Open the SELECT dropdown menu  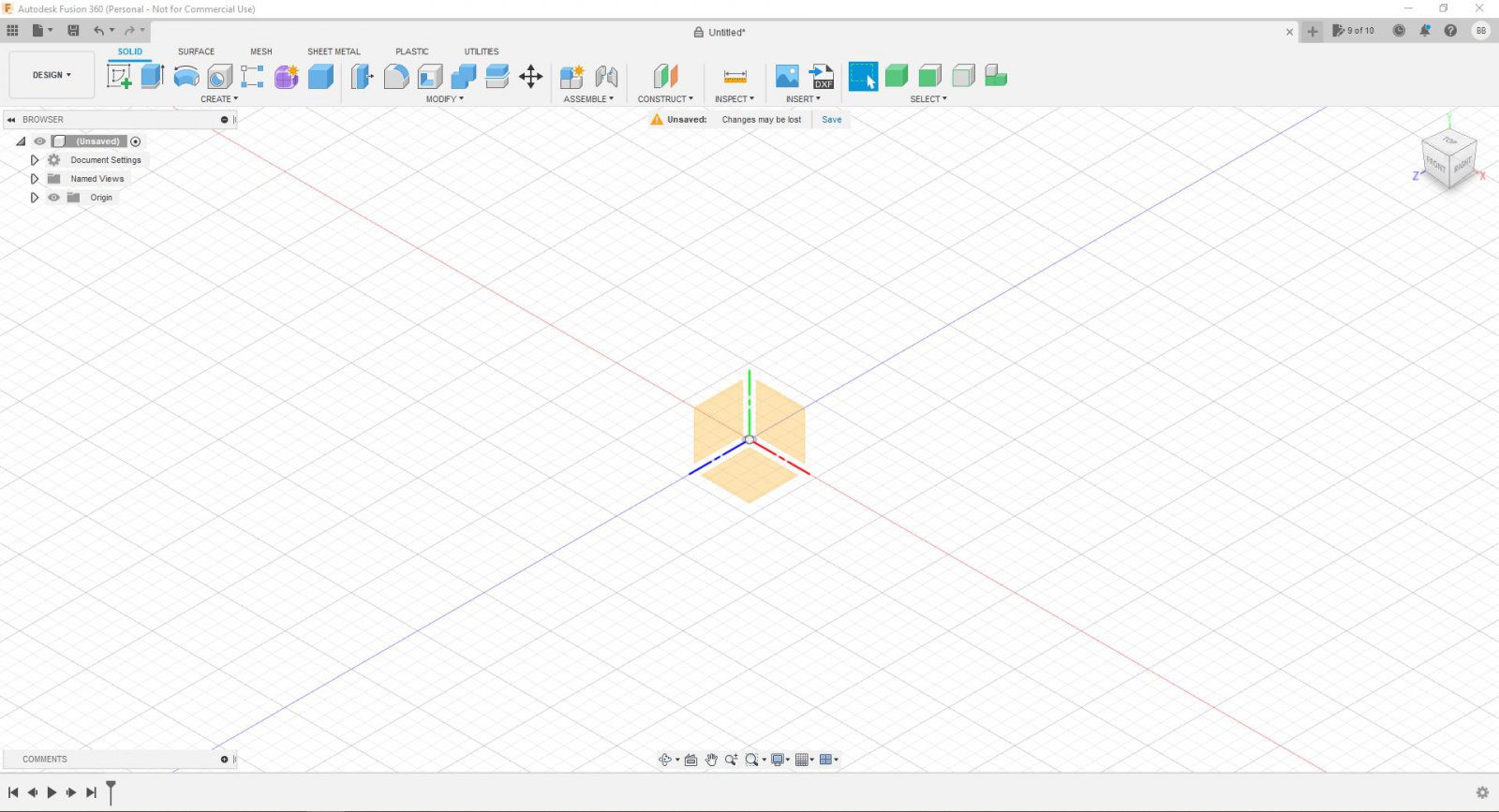click(928, 99)
